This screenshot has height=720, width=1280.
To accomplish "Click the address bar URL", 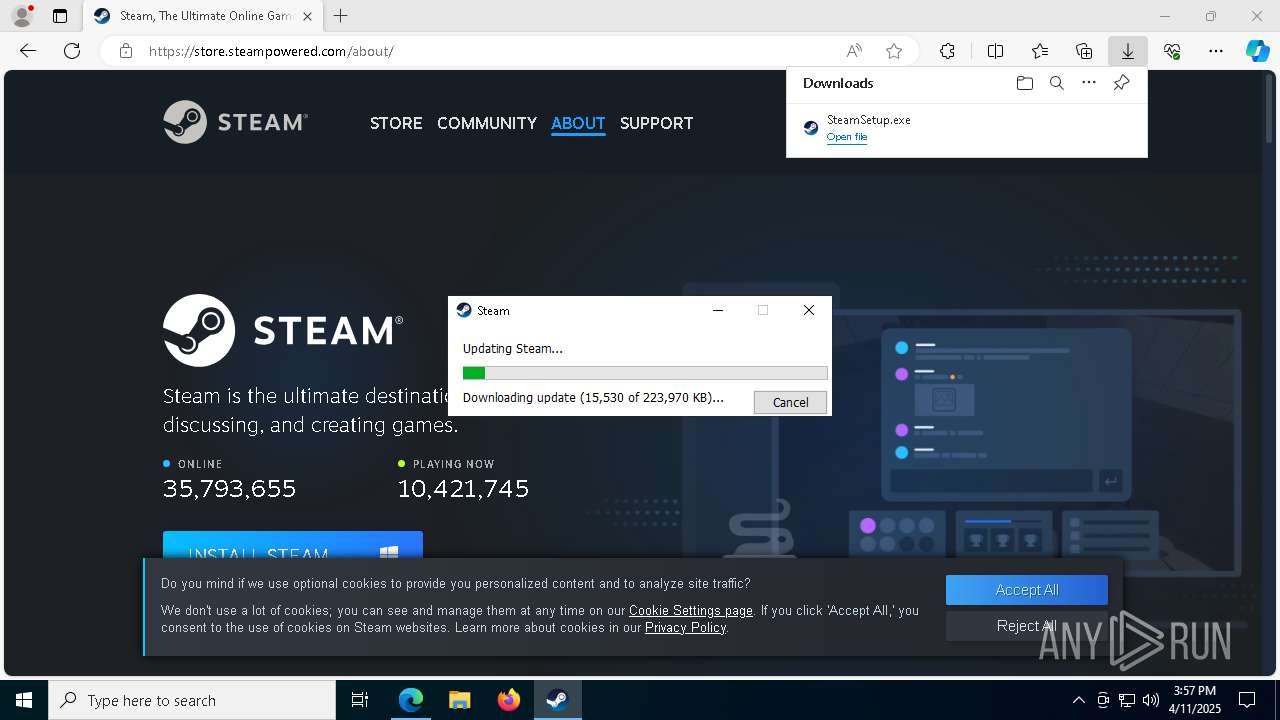I will point(271,51).
